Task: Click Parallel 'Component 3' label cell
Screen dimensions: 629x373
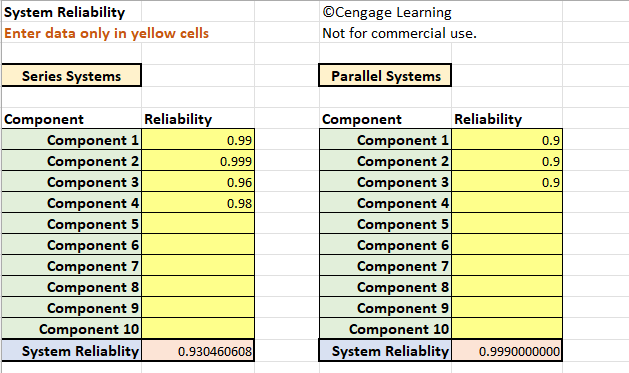Action: [385, 182]
